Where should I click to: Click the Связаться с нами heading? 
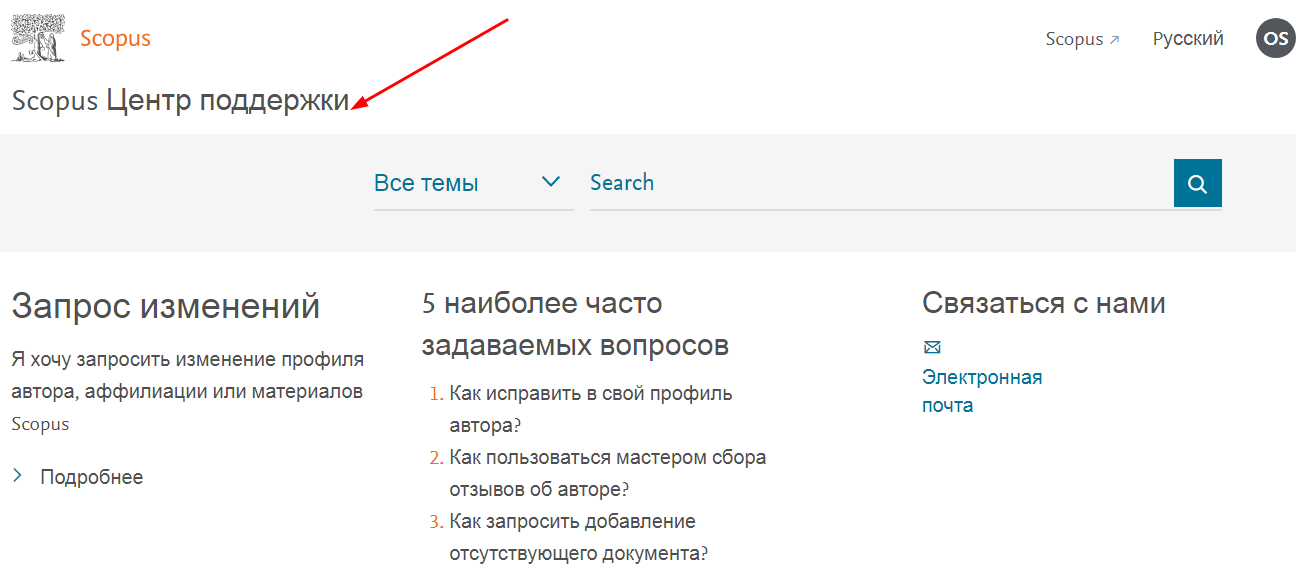click(x=1044, y=303)
